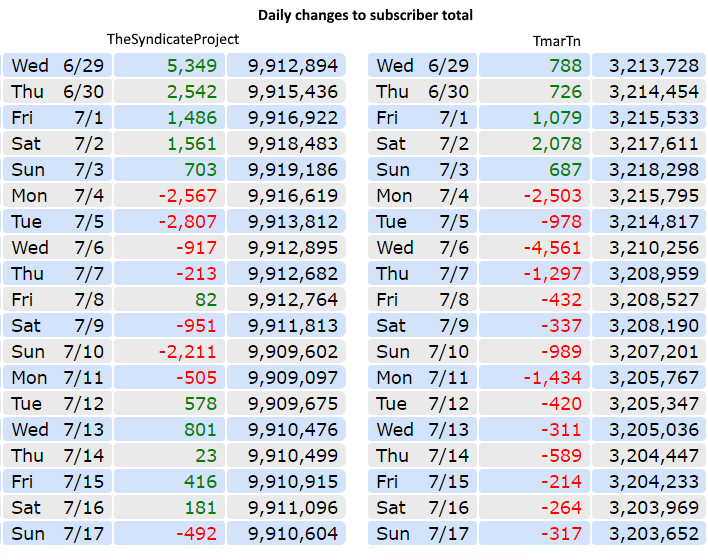Image resolution: width=708 pixels, height=560 pixels.
Task: Select the 23 change value
Action: click(x=206, y=456)
